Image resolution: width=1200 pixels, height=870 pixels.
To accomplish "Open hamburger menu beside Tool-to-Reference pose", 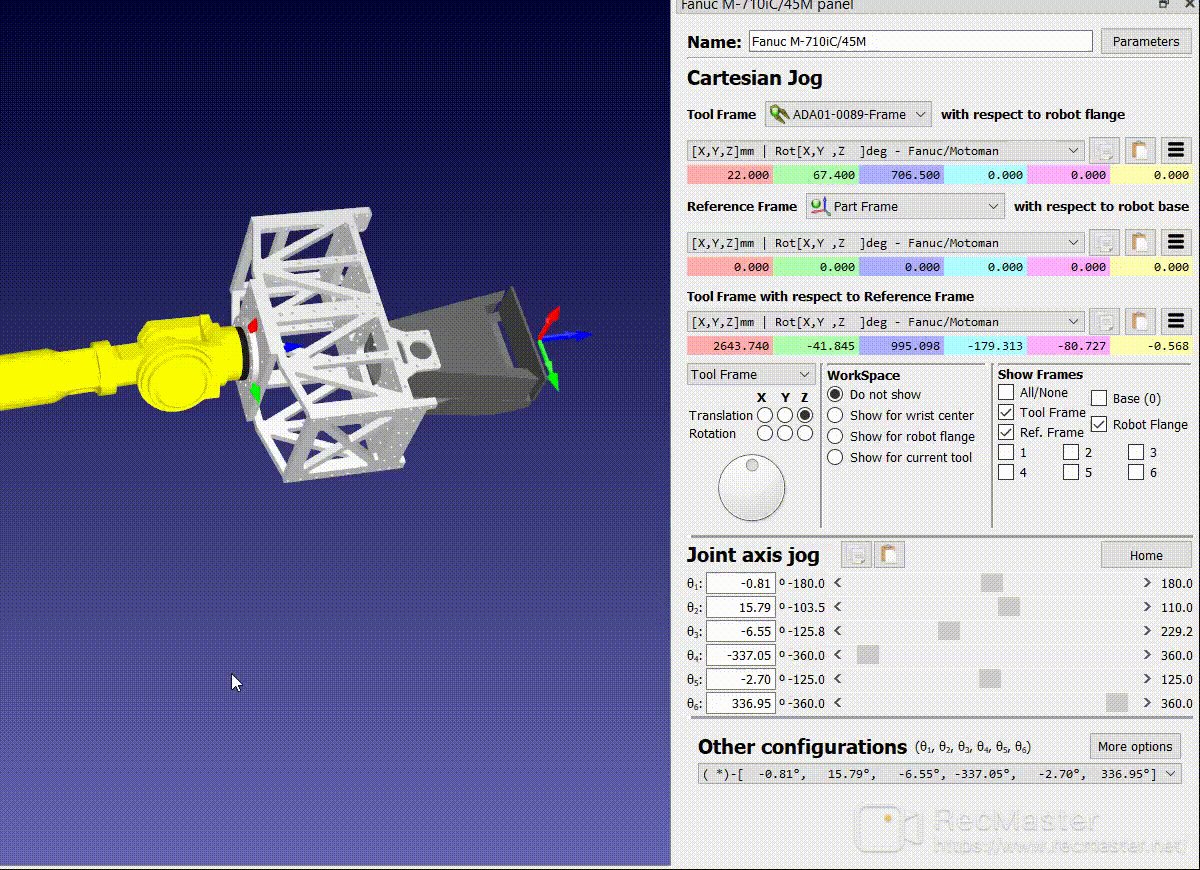I will click(x=1175, y=322).
